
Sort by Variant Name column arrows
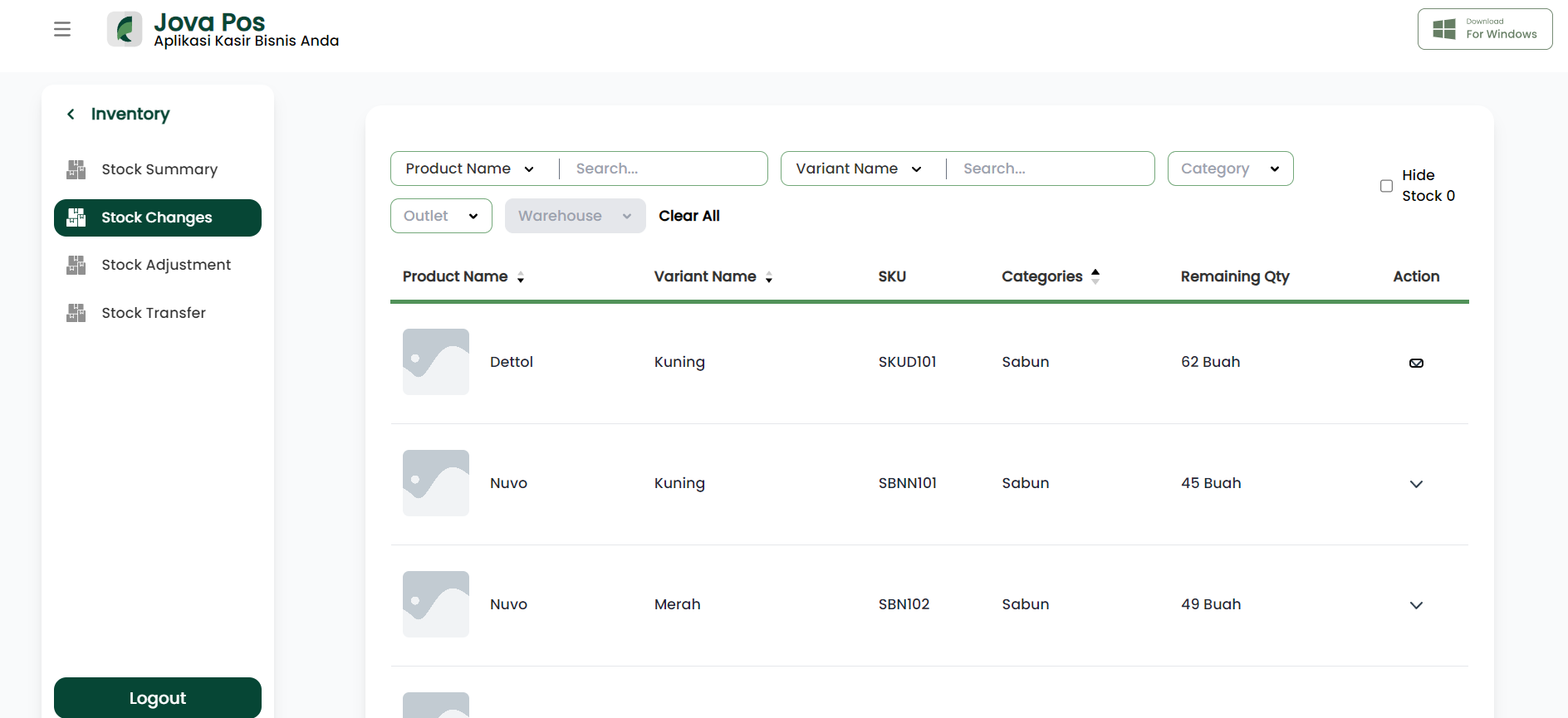(769, 277)
